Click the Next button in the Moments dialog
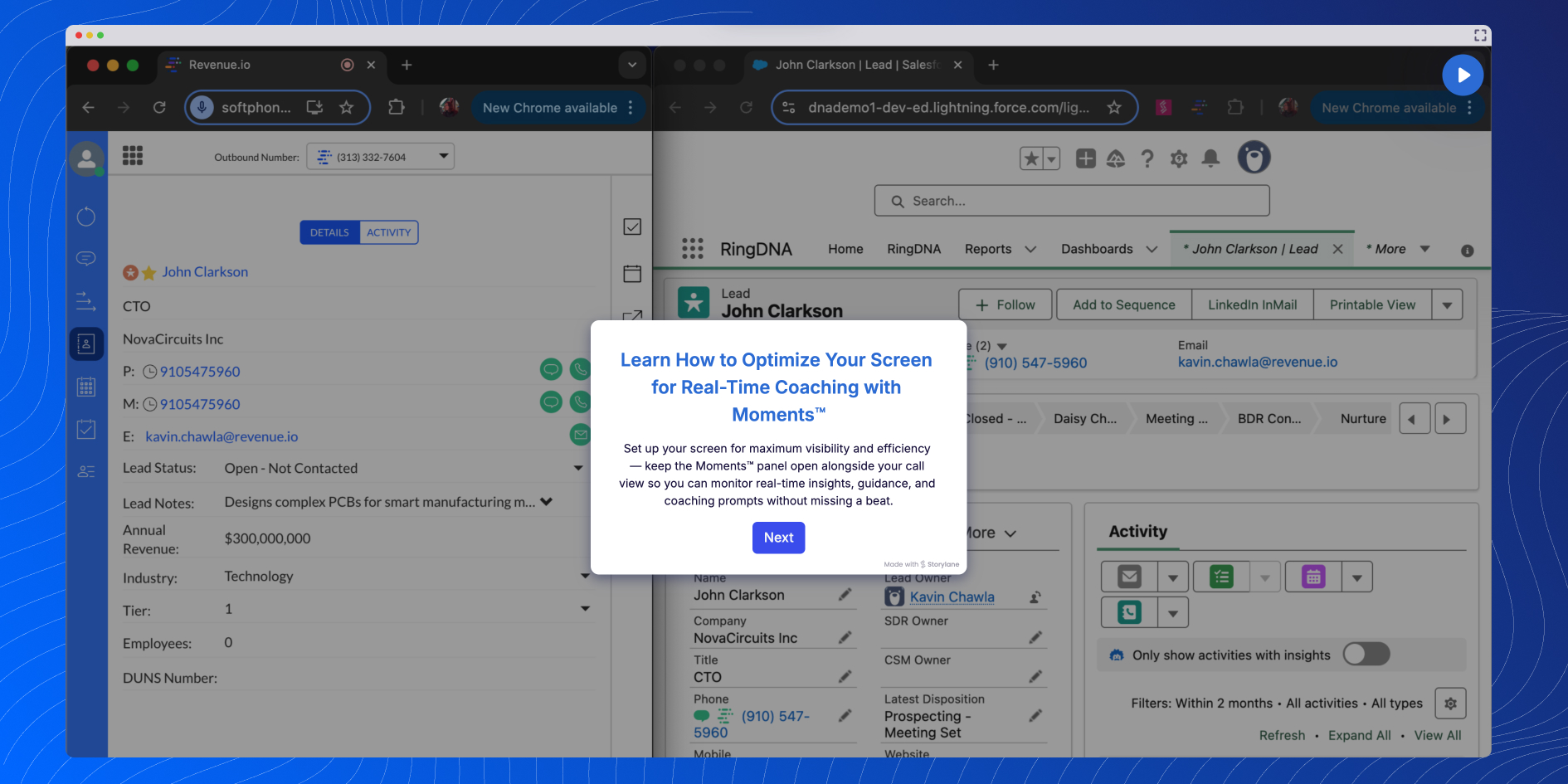 777,538
